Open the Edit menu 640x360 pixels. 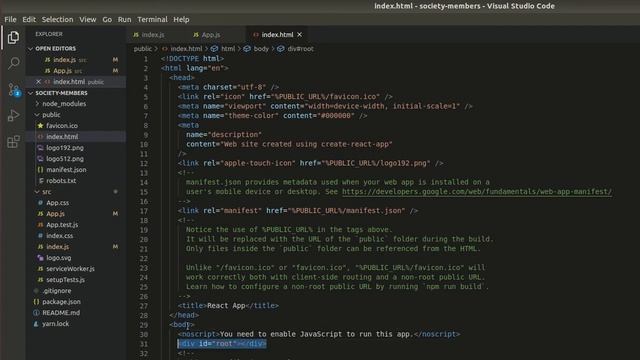click(x=29, y=20)
